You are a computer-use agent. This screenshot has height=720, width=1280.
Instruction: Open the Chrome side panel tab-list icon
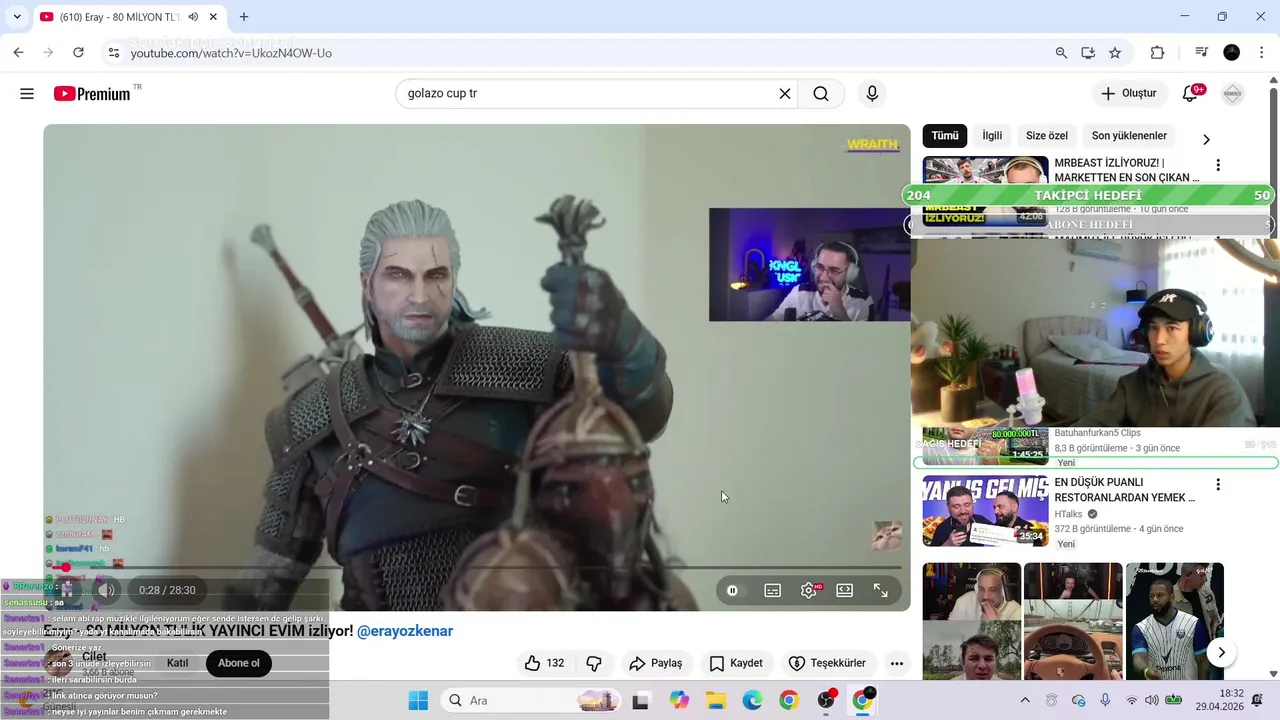pyautogui.click(x=1201, y=53)
